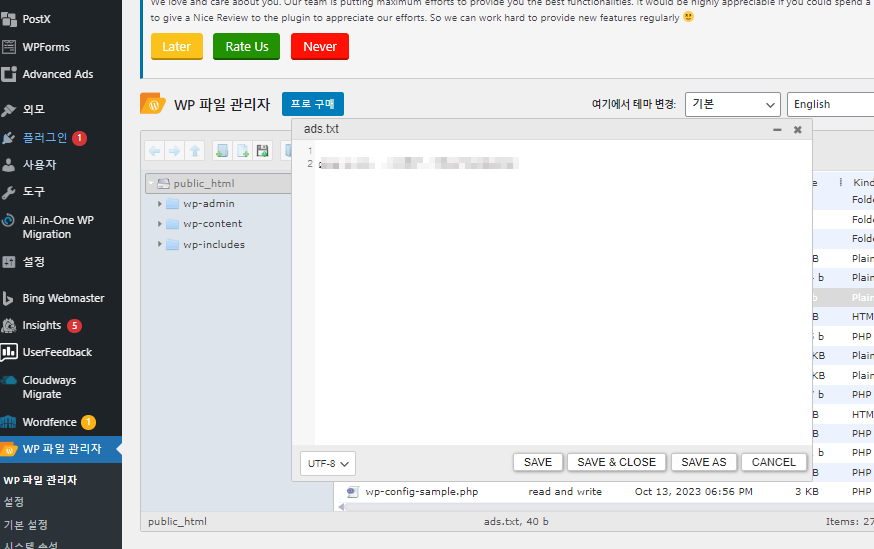Click the Insights notification badge 5
Image resolution: width=874 pixels, height=549 pixels.
(75, 325)
